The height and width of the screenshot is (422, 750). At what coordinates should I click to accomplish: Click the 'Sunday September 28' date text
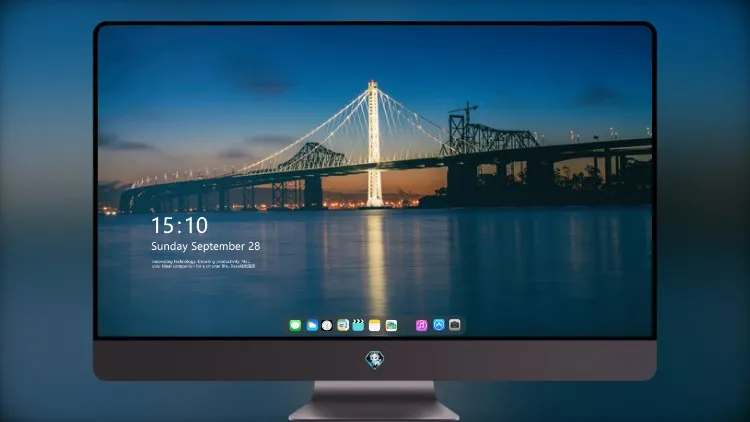(206, 246)
